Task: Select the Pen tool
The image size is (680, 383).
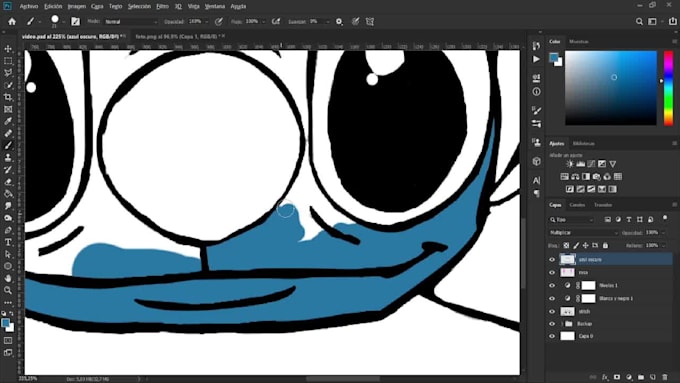Action: coord(8,230)
